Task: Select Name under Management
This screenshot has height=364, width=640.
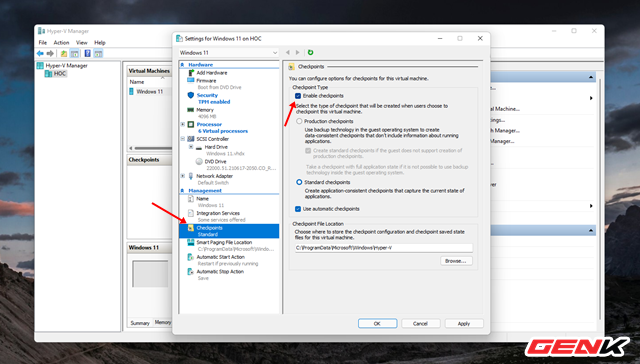Action: (x=206, y=202)
